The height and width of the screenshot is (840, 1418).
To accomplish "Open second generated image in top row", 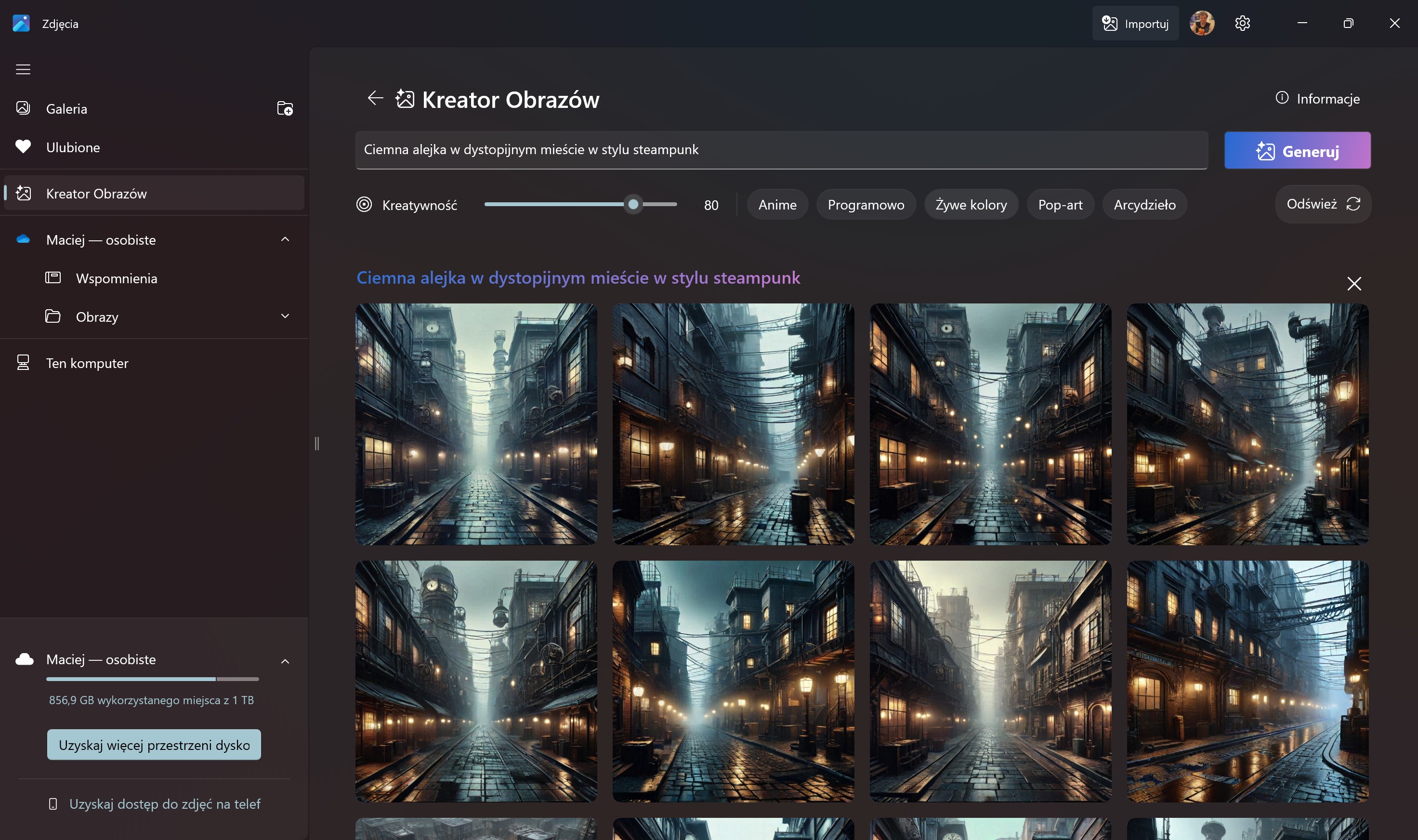I will pos(733,424).
